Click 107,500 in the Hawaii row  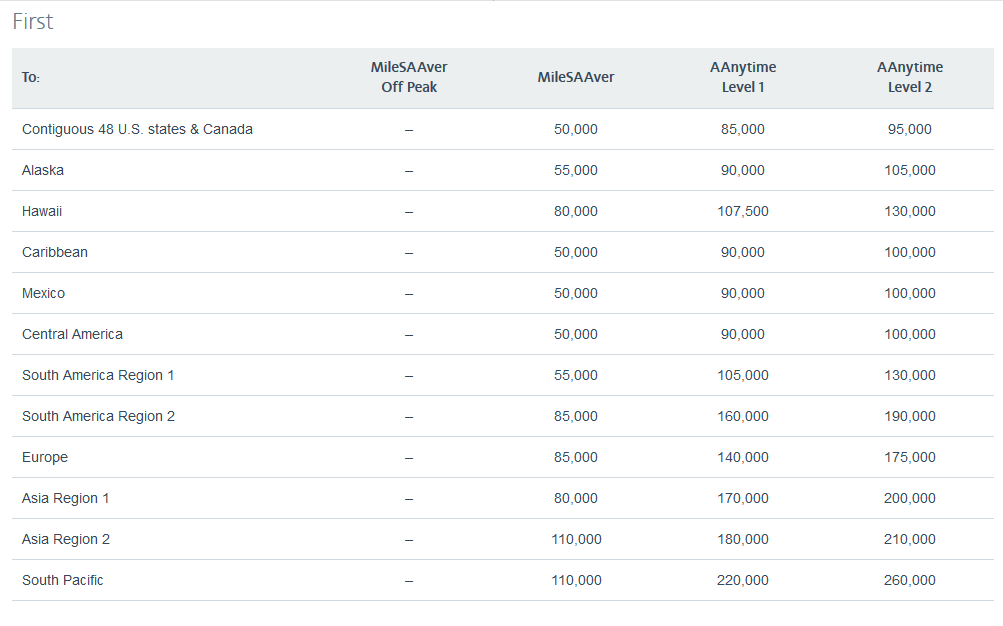[743, 211]
